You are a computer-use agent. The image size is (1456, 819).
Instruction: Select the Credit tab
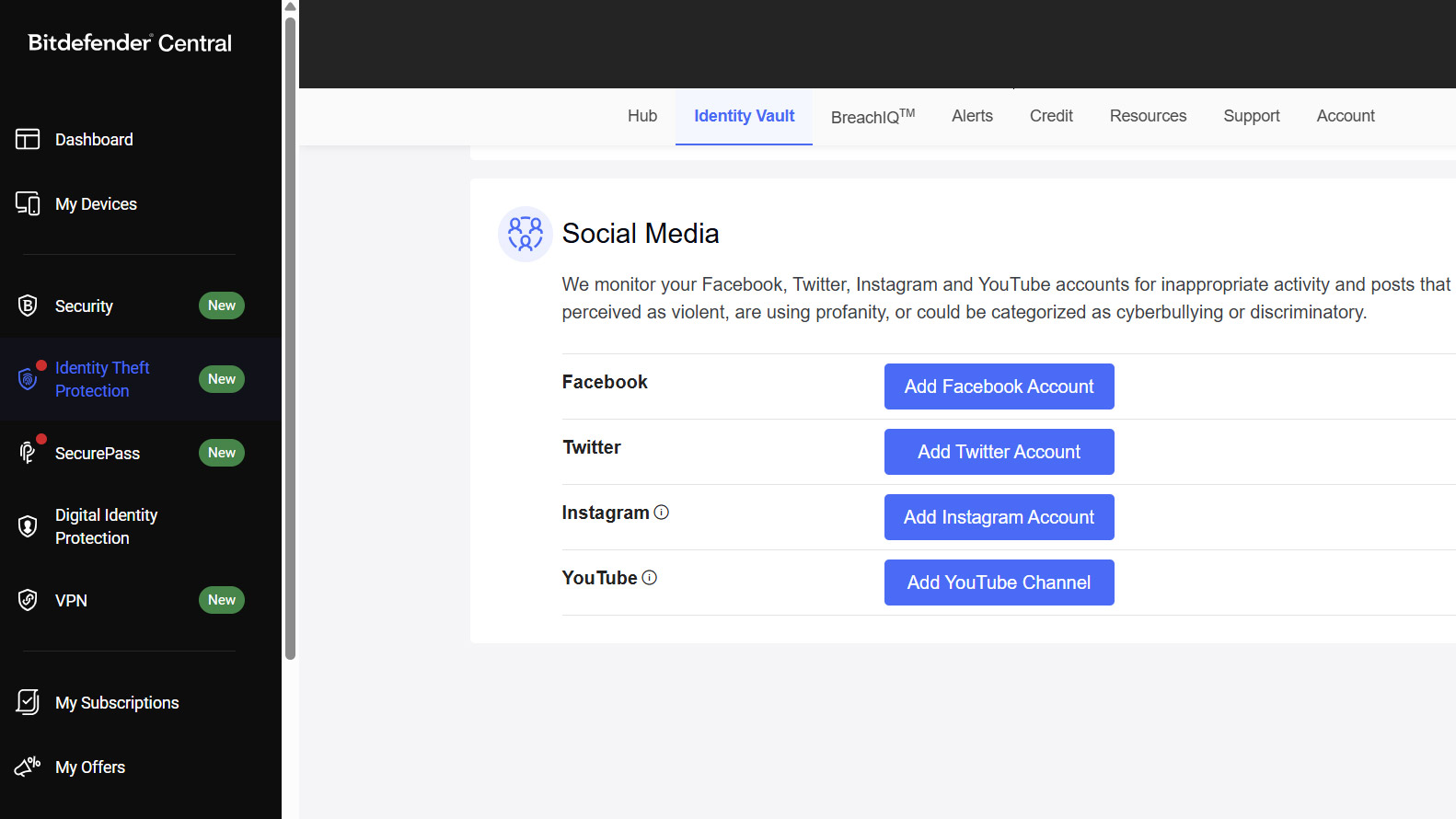(1050, 116)
